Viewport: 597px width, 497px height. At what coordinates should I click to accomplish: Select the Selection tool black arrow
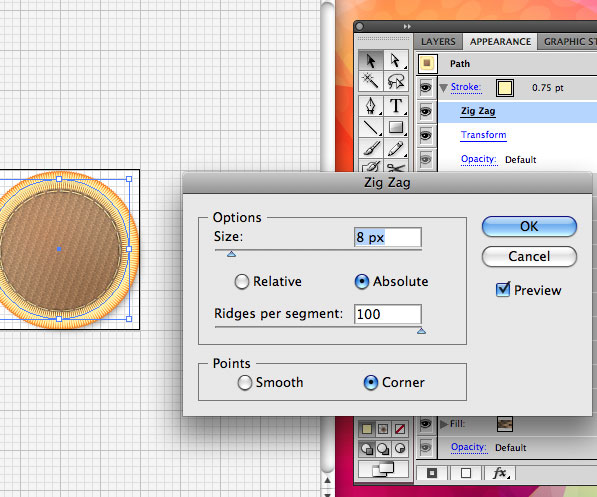pos(370,61)
